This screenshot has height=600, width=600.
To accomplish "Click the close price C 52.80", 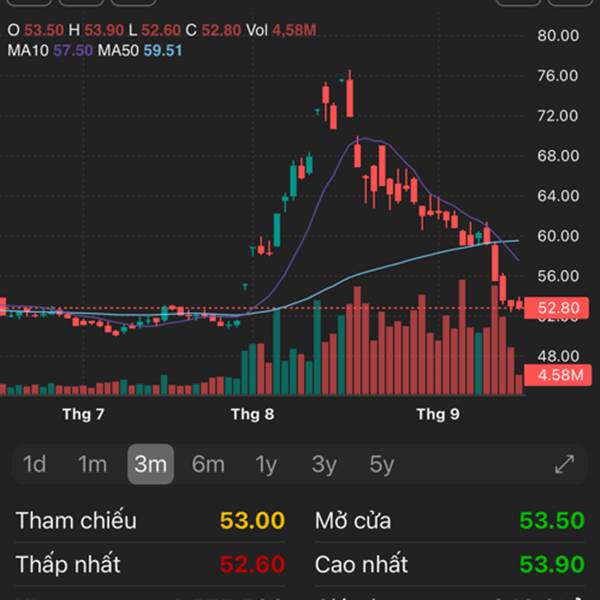I will [213, 30].
